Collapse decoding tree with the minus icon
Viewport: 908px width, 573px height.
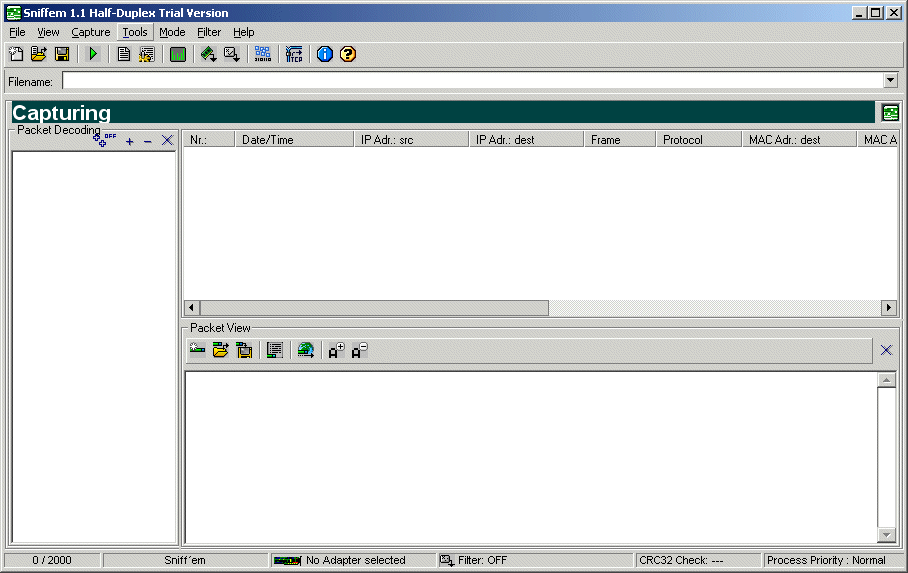(148, 141)
